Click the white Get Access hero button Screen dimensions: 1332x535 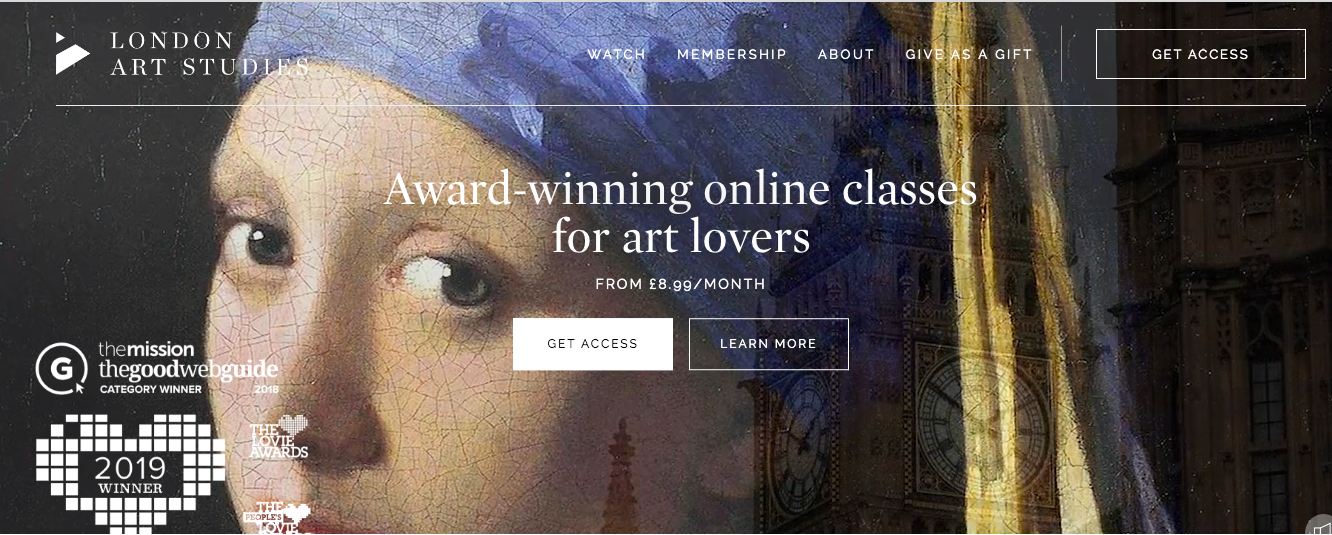click(x=593, y=344)
